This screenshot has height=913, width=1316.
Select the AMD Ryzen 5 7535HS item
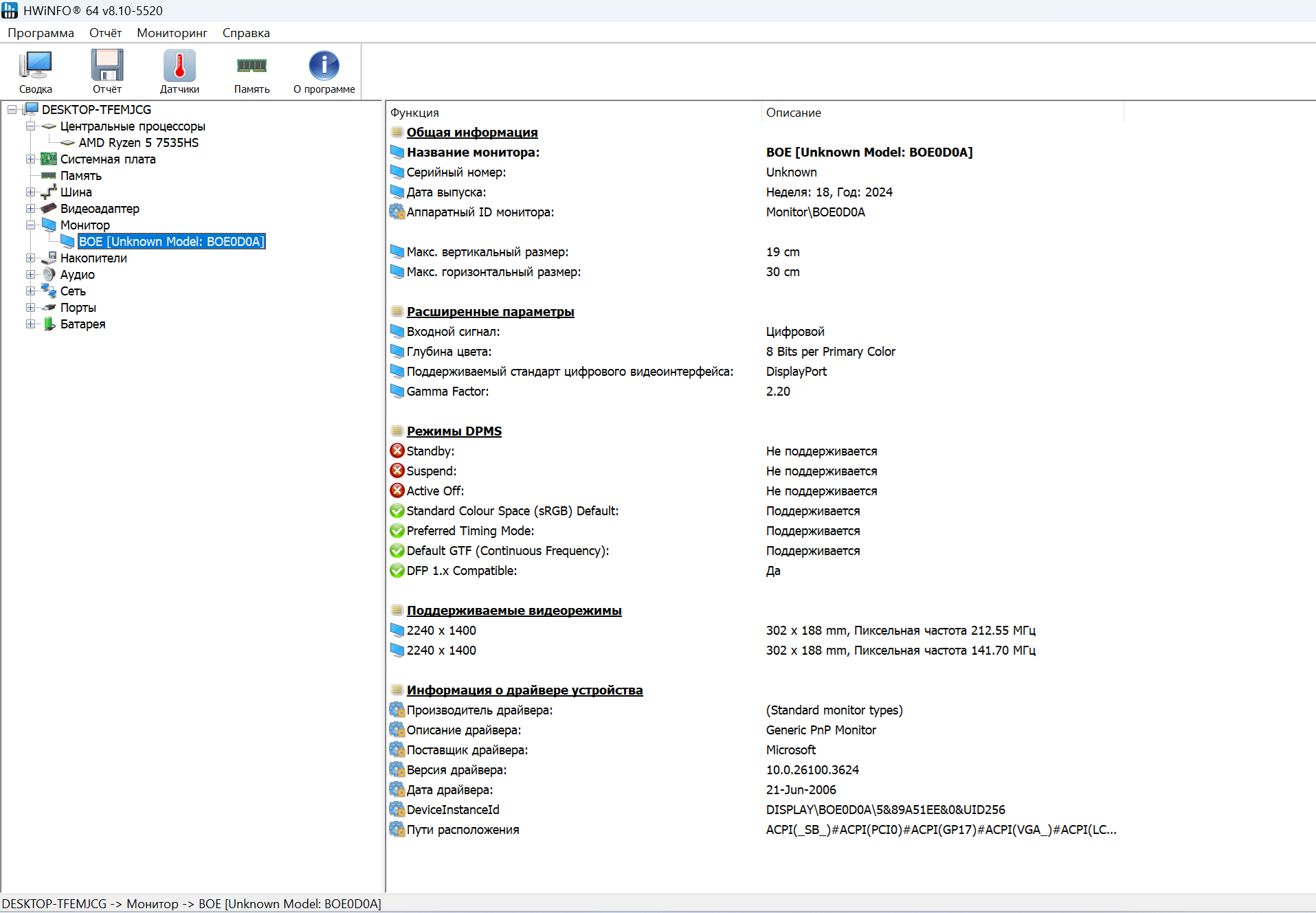(x=139, y=143)
